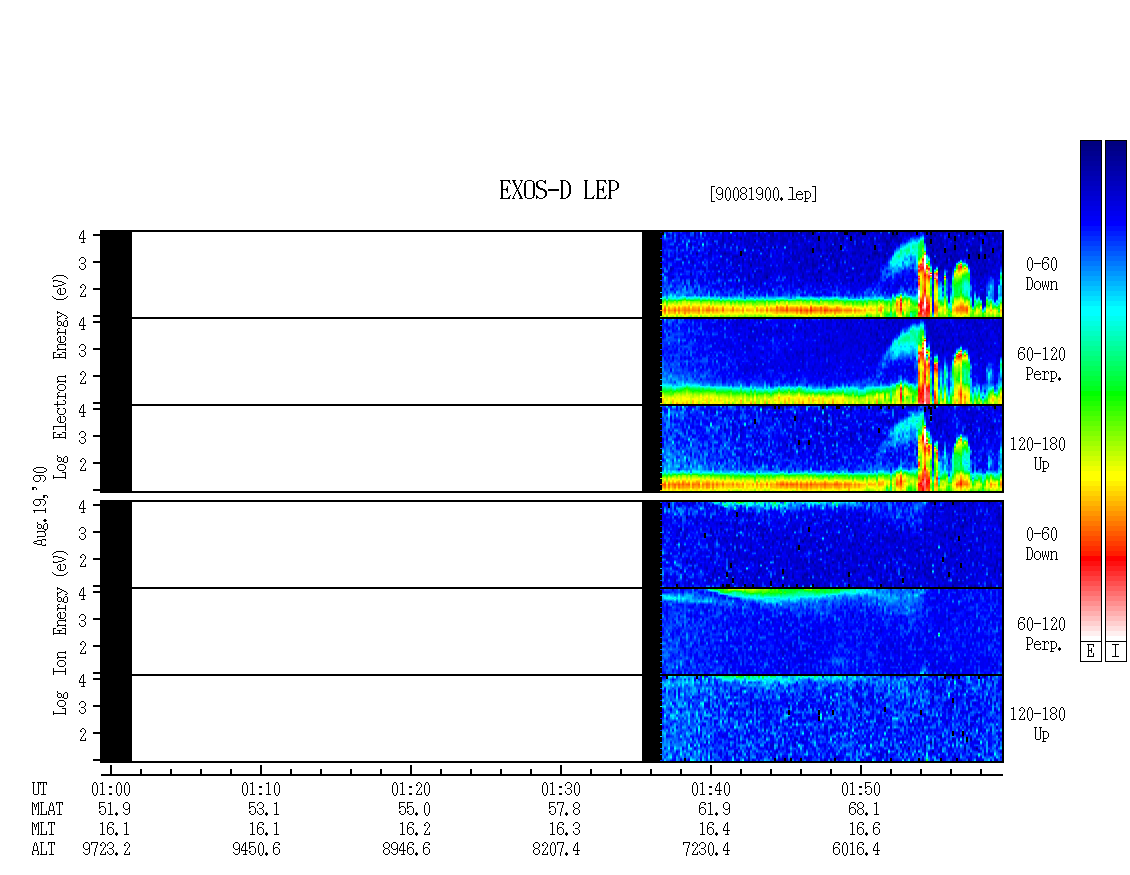The image size is (1130, 875).
Task: Click the MLAT value 55.0
Action: (x=414, y=809)
